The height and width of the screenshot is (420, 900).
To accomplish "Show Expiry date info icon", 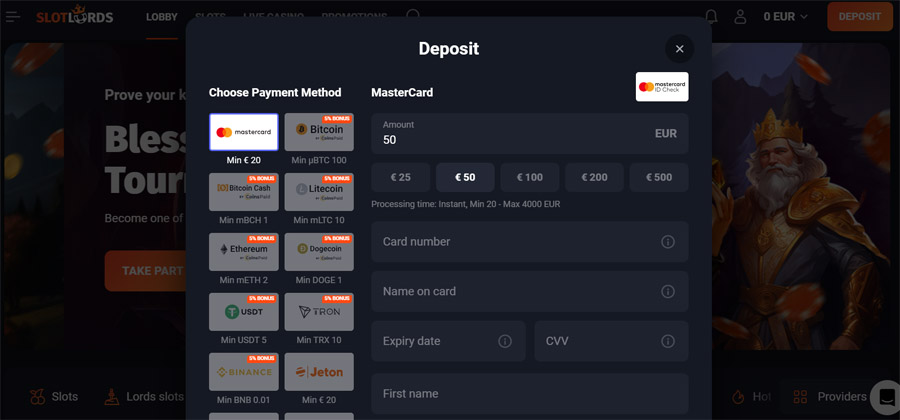I will [x=505, y=341].
